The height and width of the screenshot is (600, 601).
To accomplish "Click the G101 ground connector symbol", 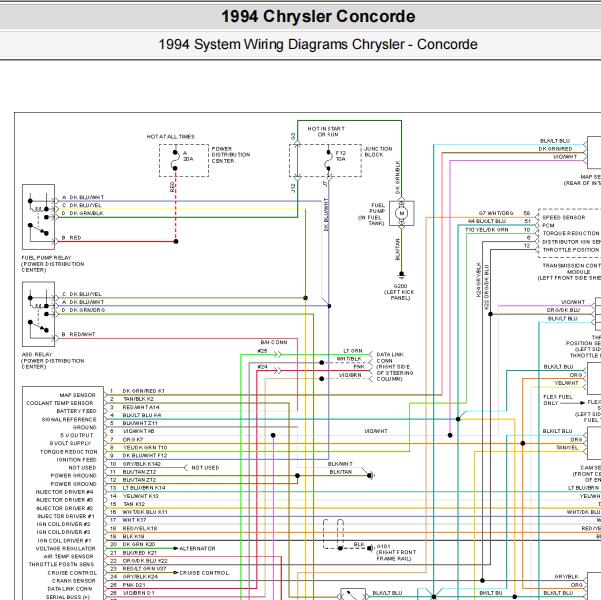I will tap(370, 548).
